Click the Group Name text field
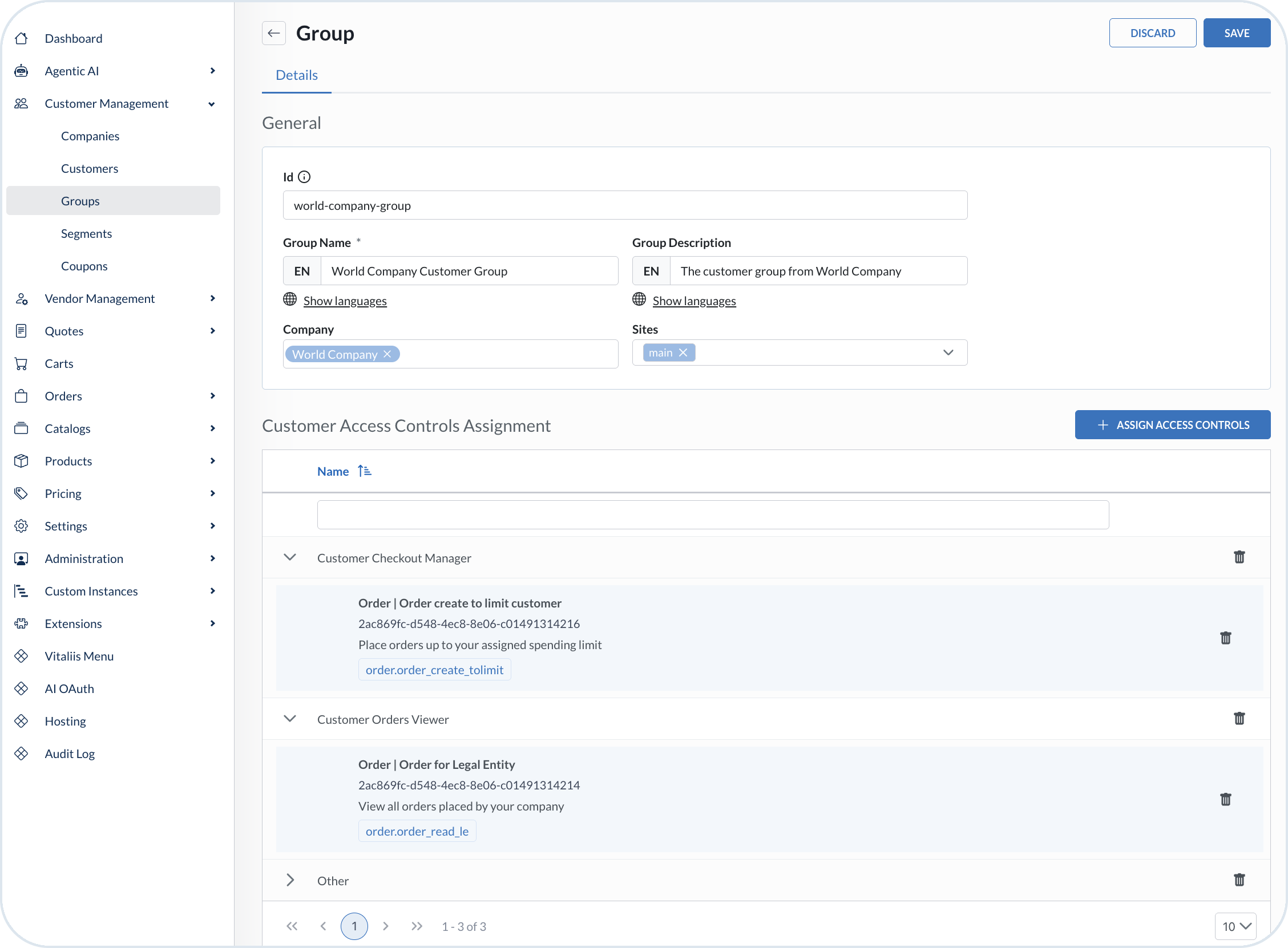Viewport: 1288px width, 948px height. pos(470,271)
